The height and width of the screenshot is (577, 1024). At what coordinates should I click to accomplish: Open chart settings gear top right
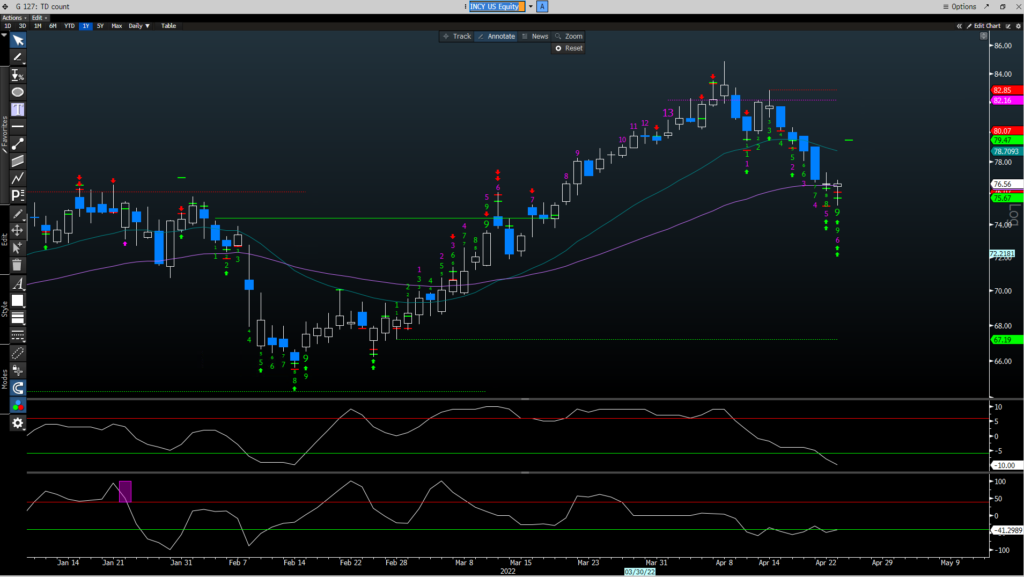click(x=1018, y=26)
